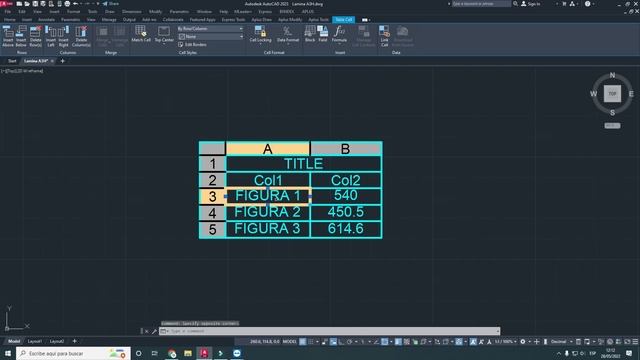This screenshot has width=640, height=360.
Task: Select the TITLE cell in the table
Action: pyautogui.click(x=304, y=164)
